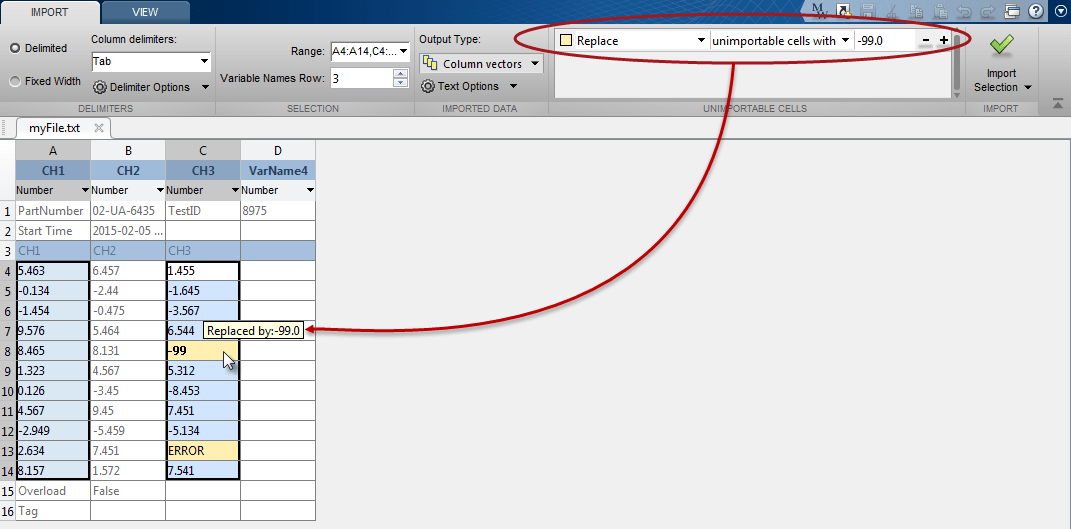Select row 13 header
Image resolution: width=1071 pixels, height=529 pixels.
[x=8, y=451]
